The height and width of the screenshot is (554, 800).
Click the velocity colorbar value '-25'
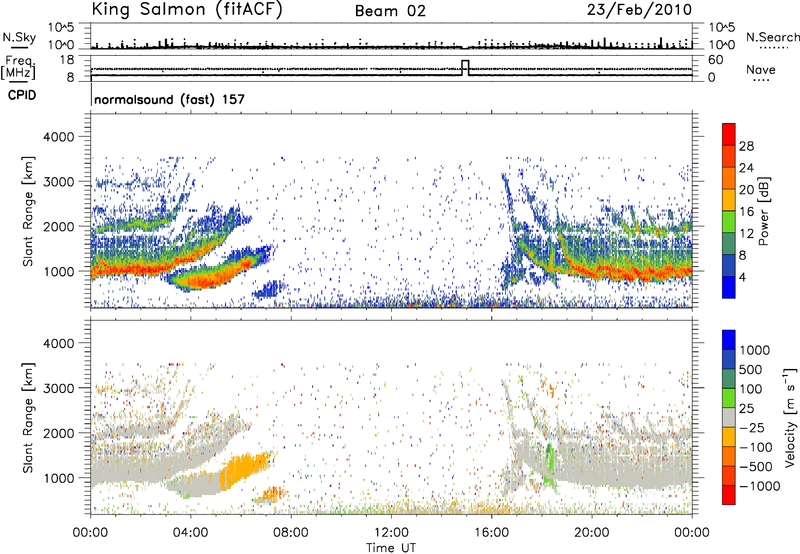point(754,427)
